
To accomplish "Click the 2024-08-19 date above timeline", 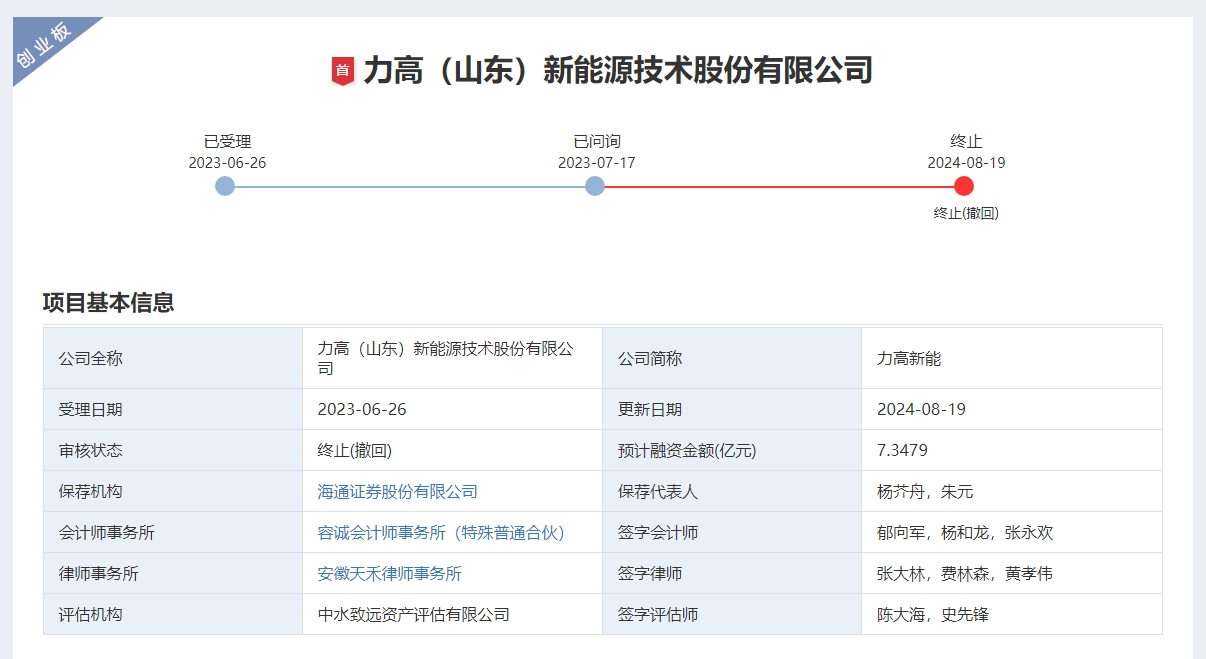I will click(x=966, y=163).
